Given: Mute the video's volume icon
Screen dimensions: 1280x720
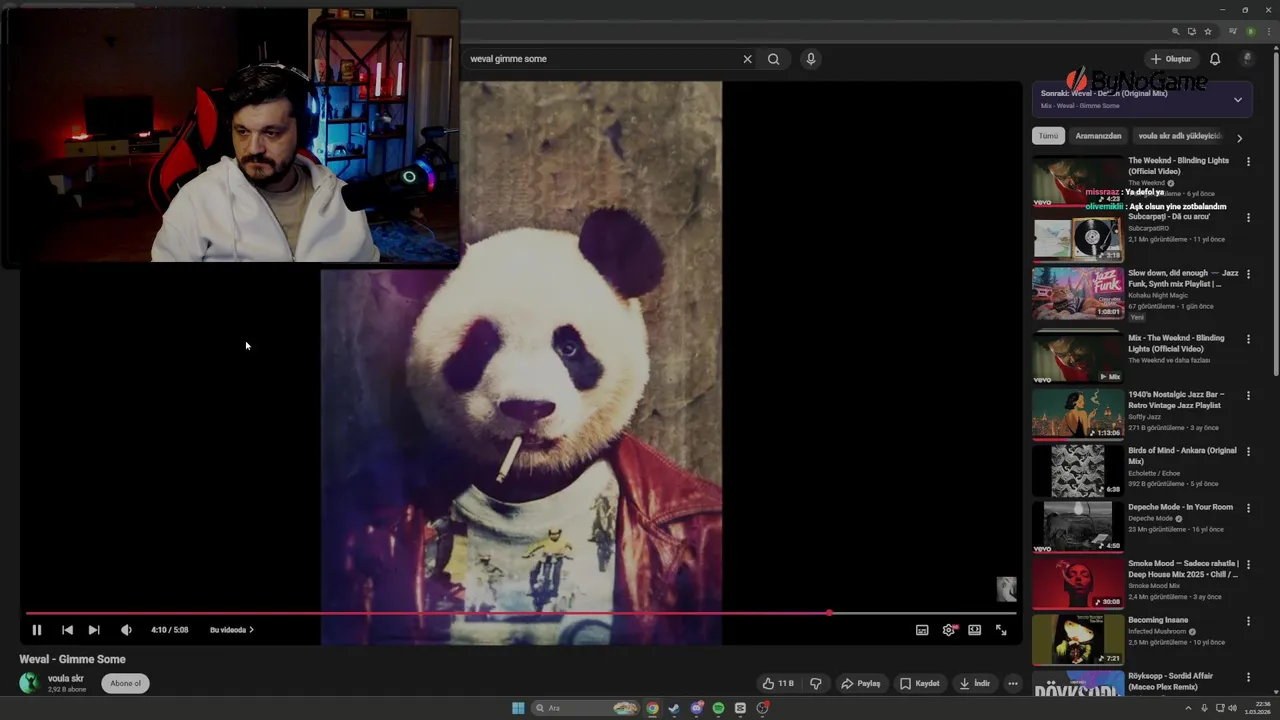Looking at the screenshot, I should (x=126, y=630).
